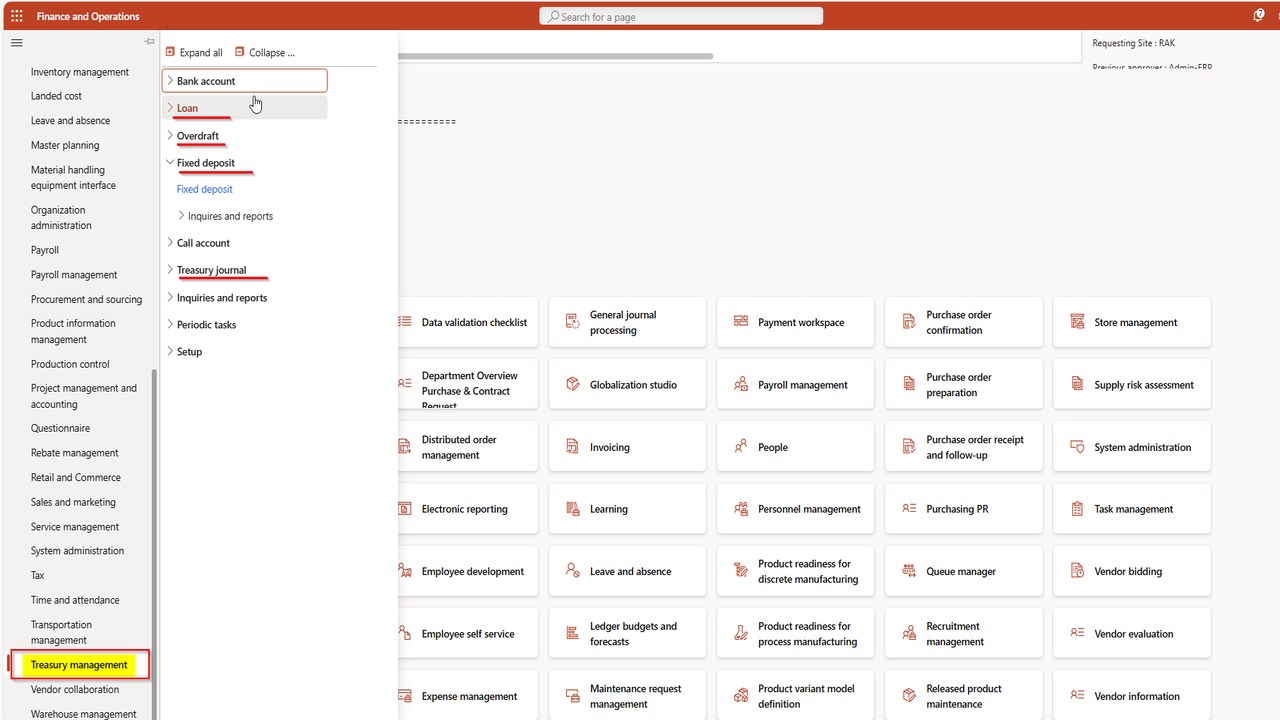Select Treasury management module

click(x=79, y=665)
